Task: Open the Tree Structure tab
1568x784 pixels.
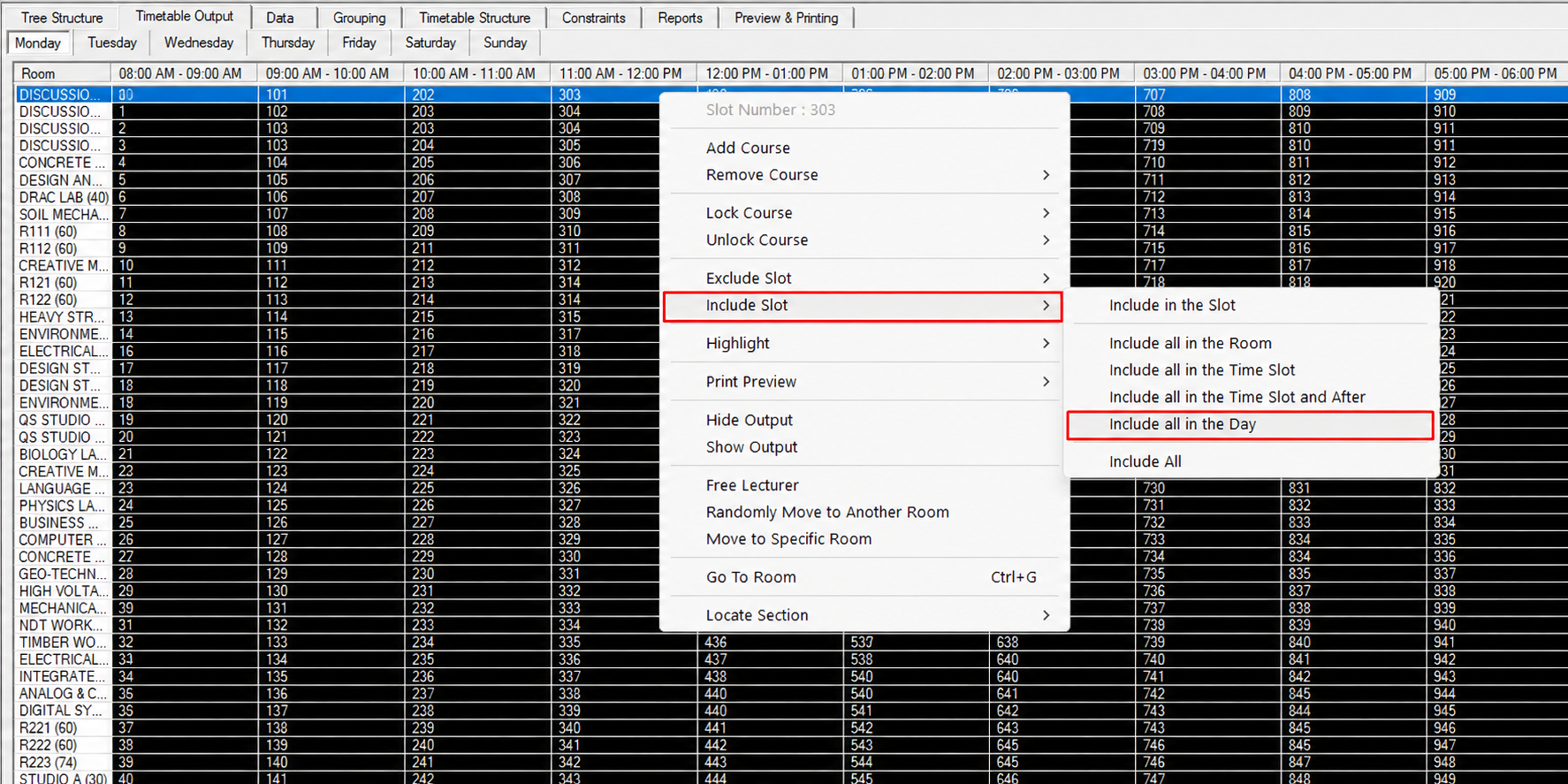Action: [x=62, y=18]
